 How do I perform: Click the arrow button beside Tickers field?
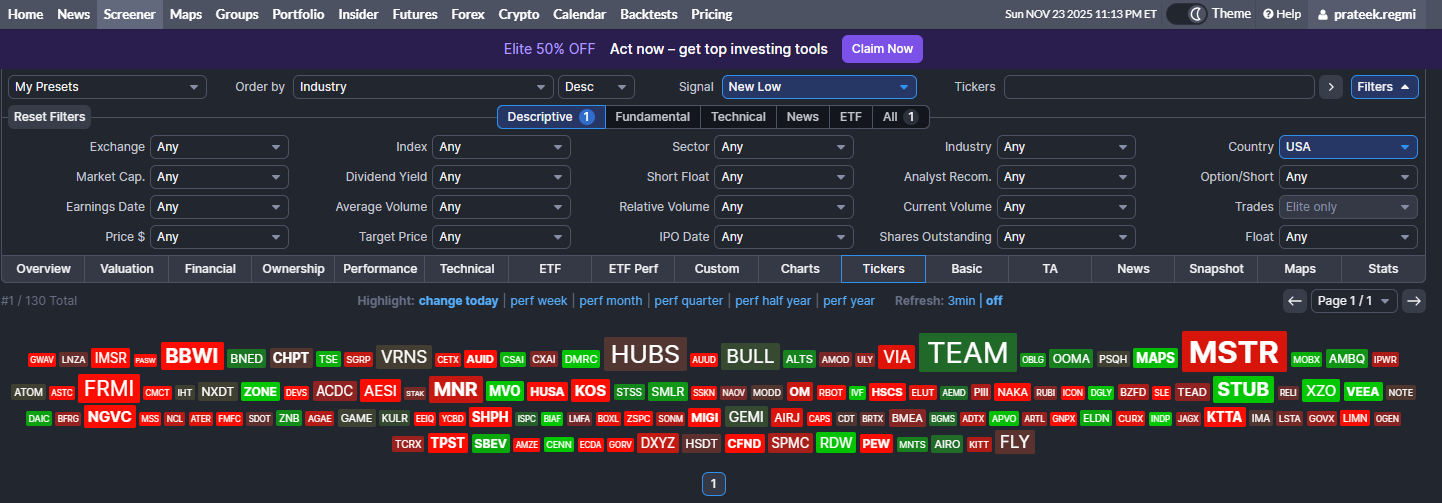point(1330,87)
